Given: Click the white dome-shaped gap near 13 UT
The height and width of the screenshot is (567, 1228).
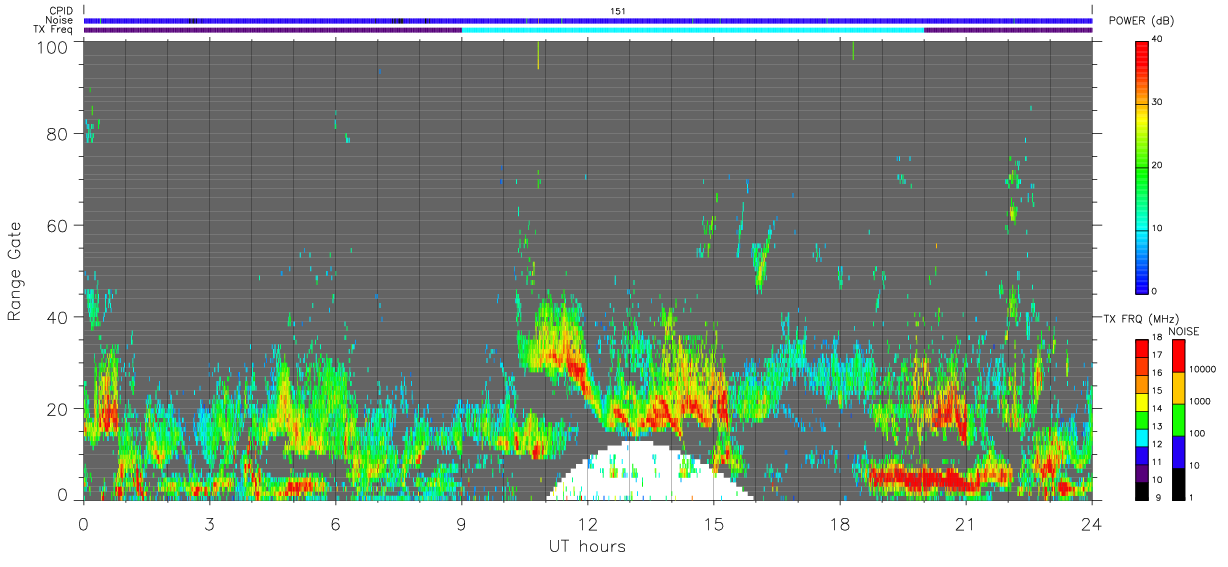Looking at the screenshot, I should coord(650,472).
